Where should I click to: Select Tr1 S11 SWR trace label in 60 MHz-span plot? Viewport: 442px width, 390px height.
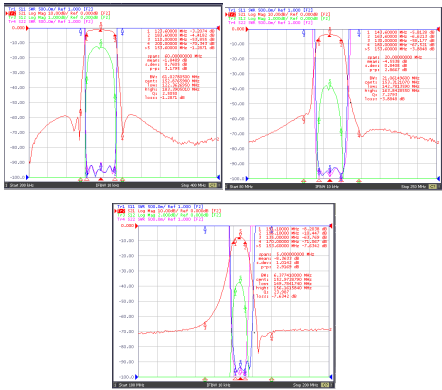[x=51, y=9]
